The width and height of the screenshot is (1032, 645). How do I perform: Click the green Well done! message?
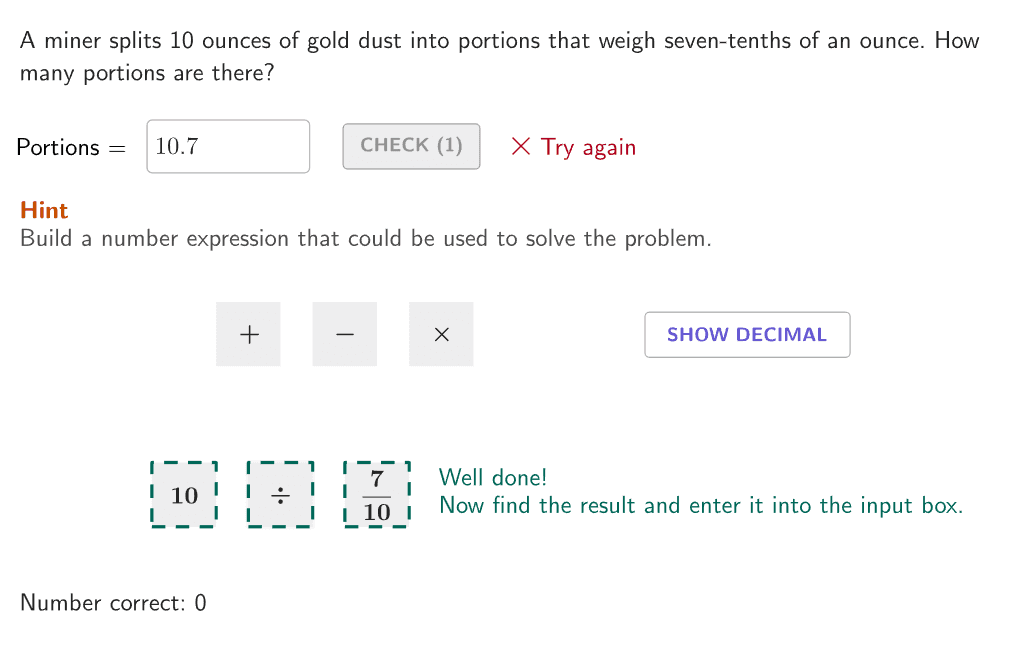point(493,478)
